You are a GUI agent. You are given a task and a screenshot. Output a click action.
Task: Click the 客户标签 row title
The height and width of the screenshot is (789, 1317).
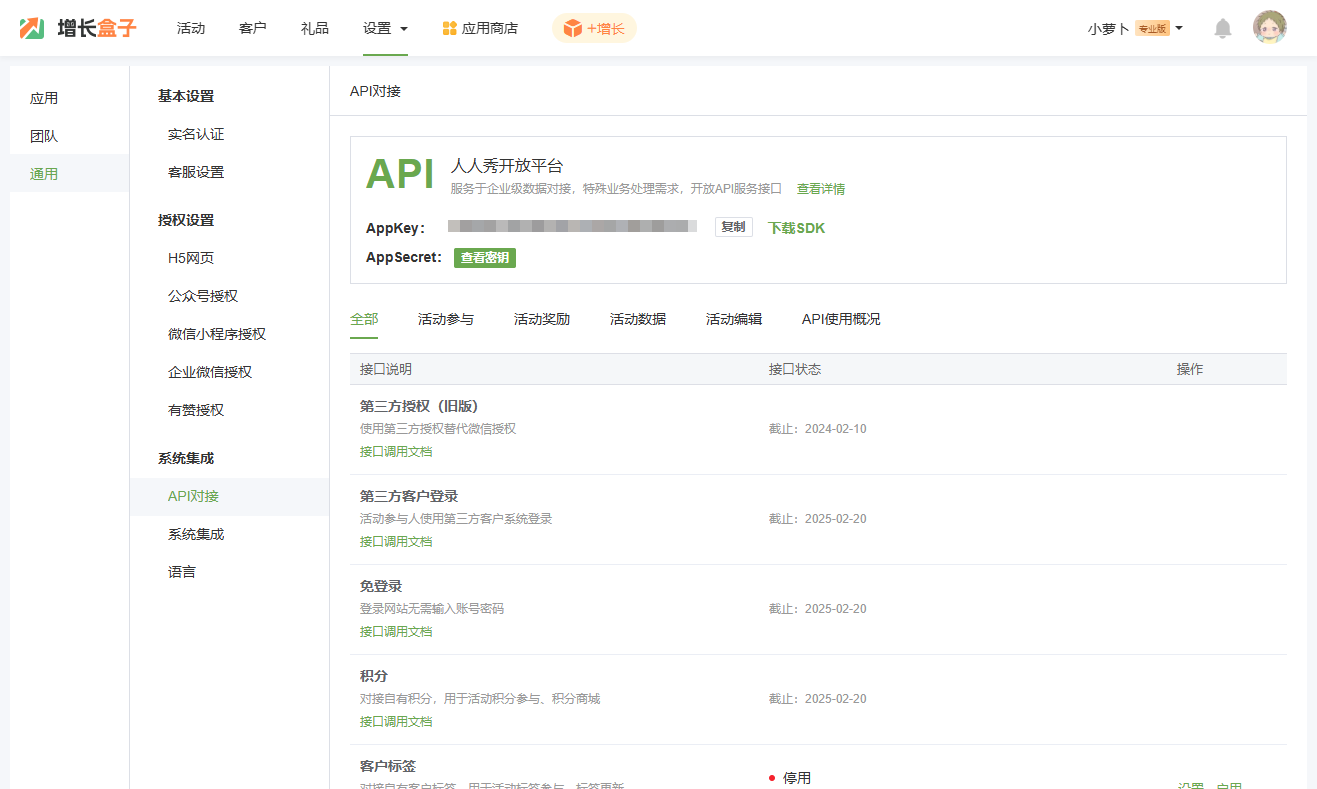coord(388,766)
